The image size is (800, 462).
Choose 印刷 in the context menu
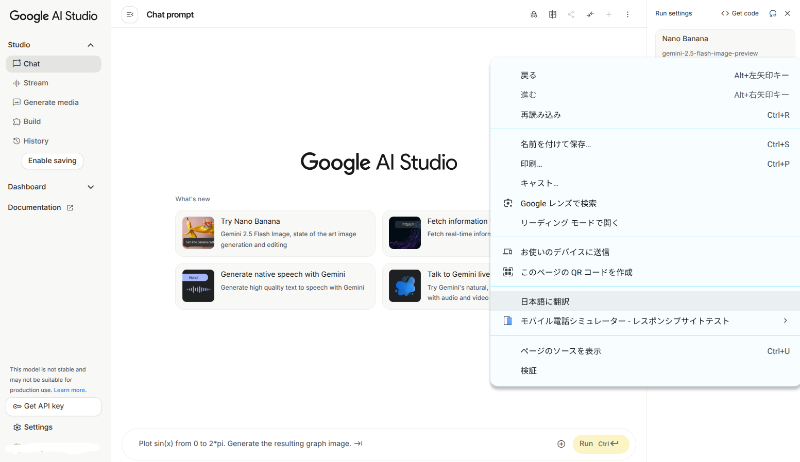[645, 164]
